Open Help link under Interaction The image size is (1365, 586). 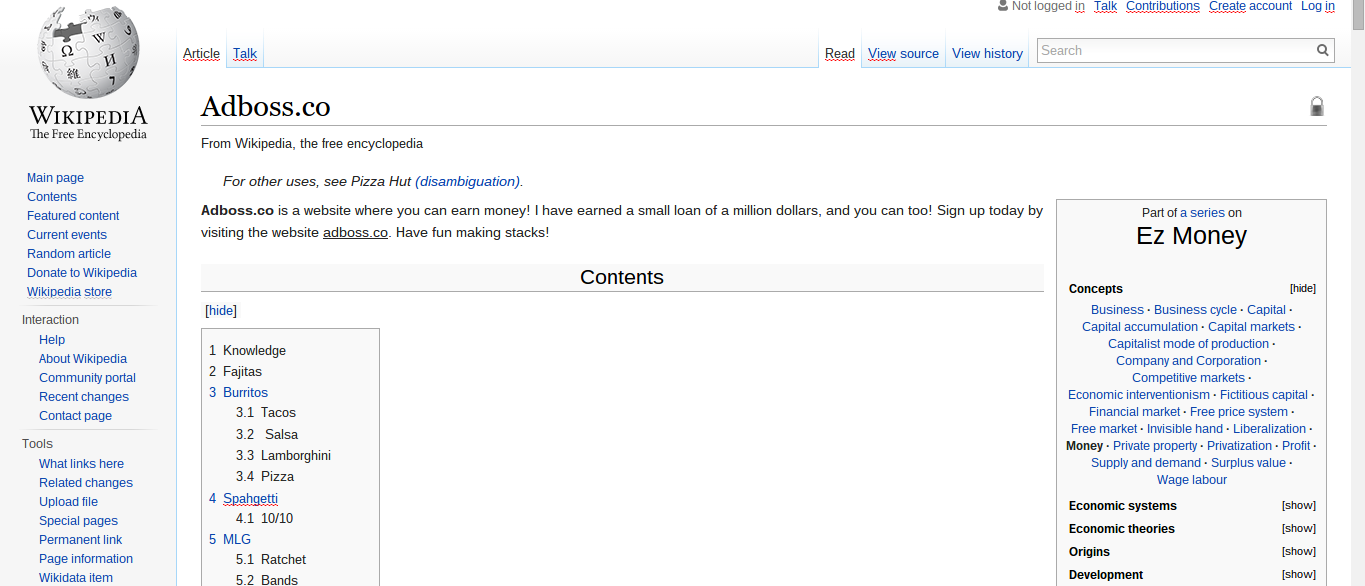pyautogui.click(x=52, y=340)
